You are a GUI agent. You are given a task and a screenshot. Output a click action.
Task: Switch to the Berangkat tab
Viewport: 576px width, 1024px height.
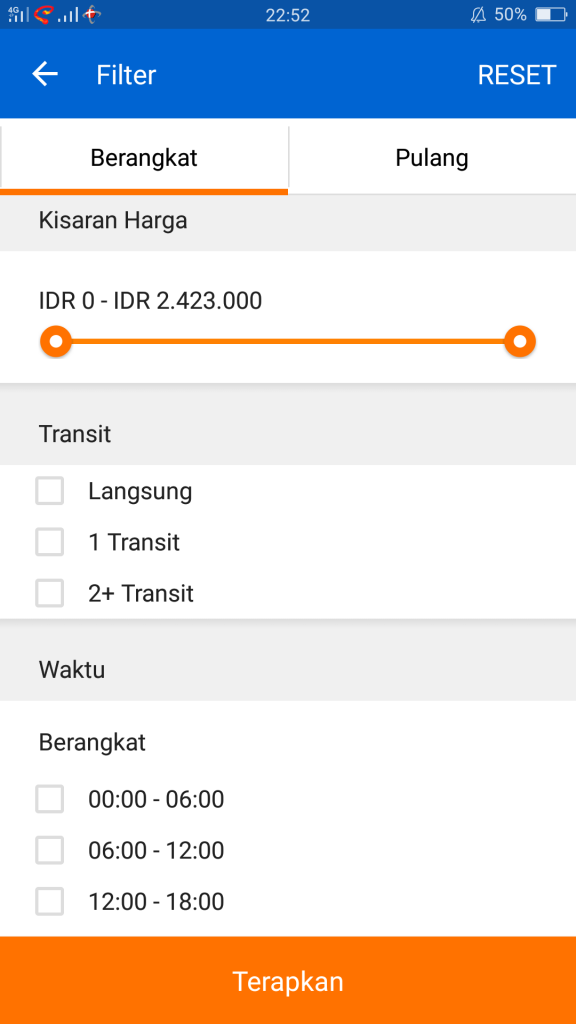click(144, 157)
